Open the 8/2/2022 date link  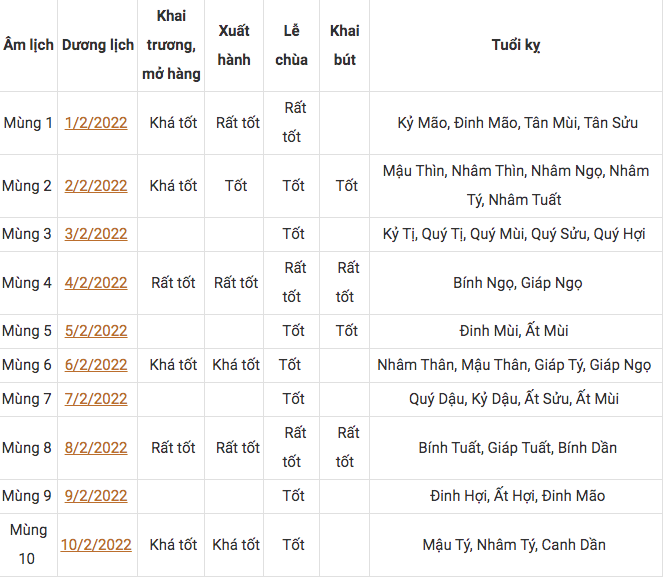click(96, 448)
